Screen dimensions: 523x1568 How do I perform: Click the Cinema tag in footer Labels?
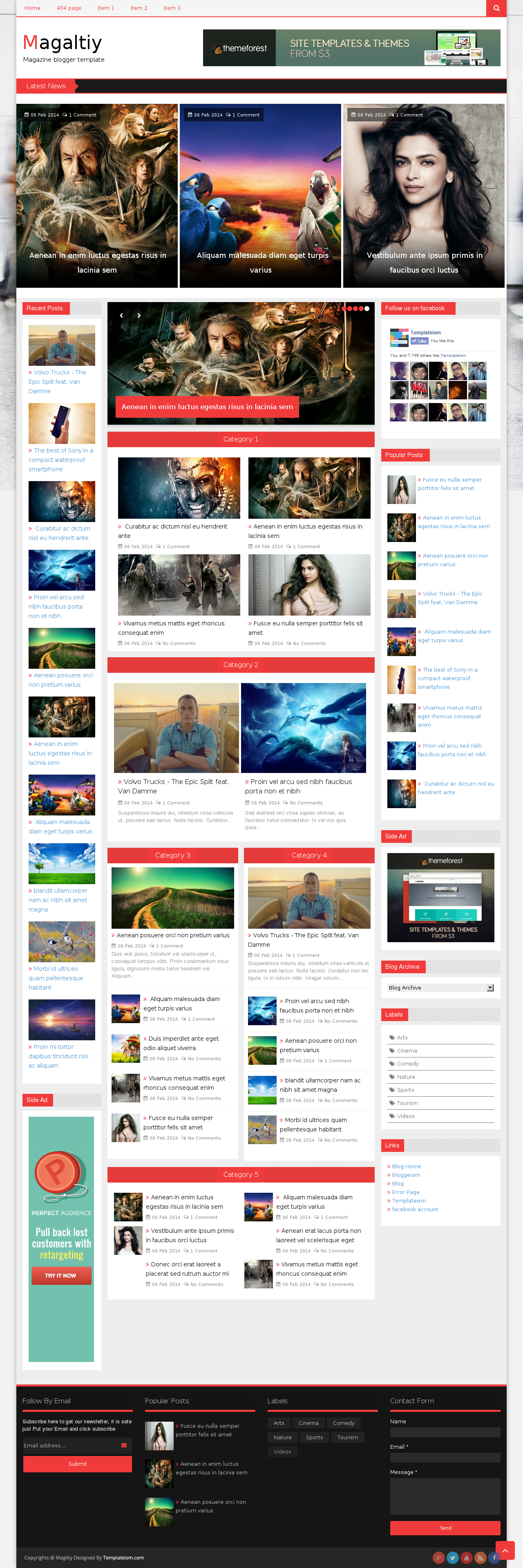[x=308, y=1423]
